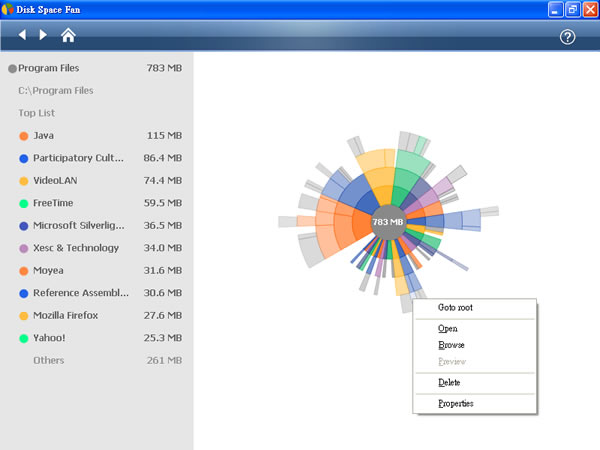Viewport: 600px width, 450px height.
Task: Select Microsoft Silverlight list entry
Action: coord(80,226)
